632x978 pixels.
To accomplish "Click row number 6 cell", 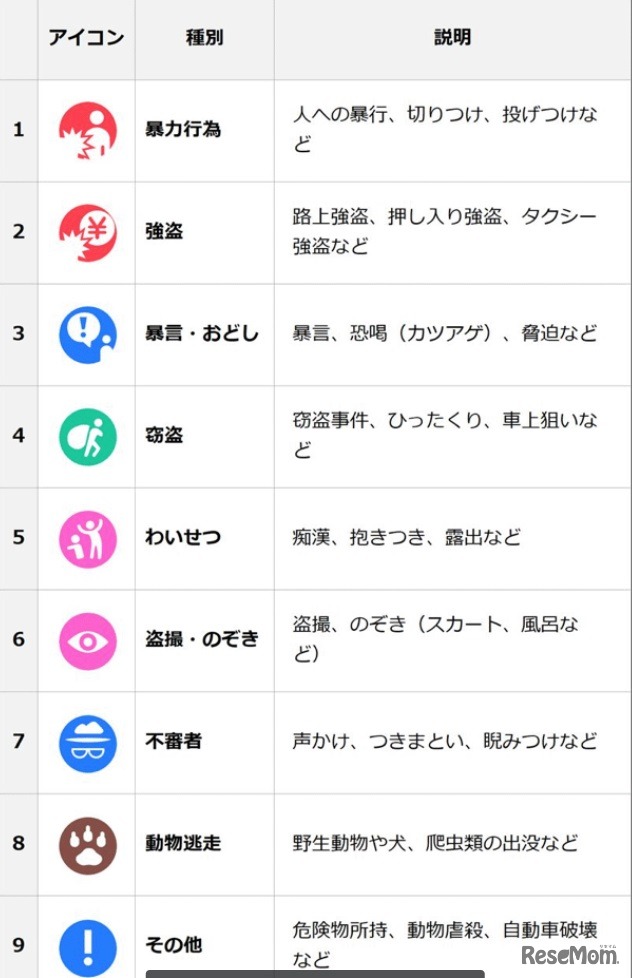I will (18, 640).
